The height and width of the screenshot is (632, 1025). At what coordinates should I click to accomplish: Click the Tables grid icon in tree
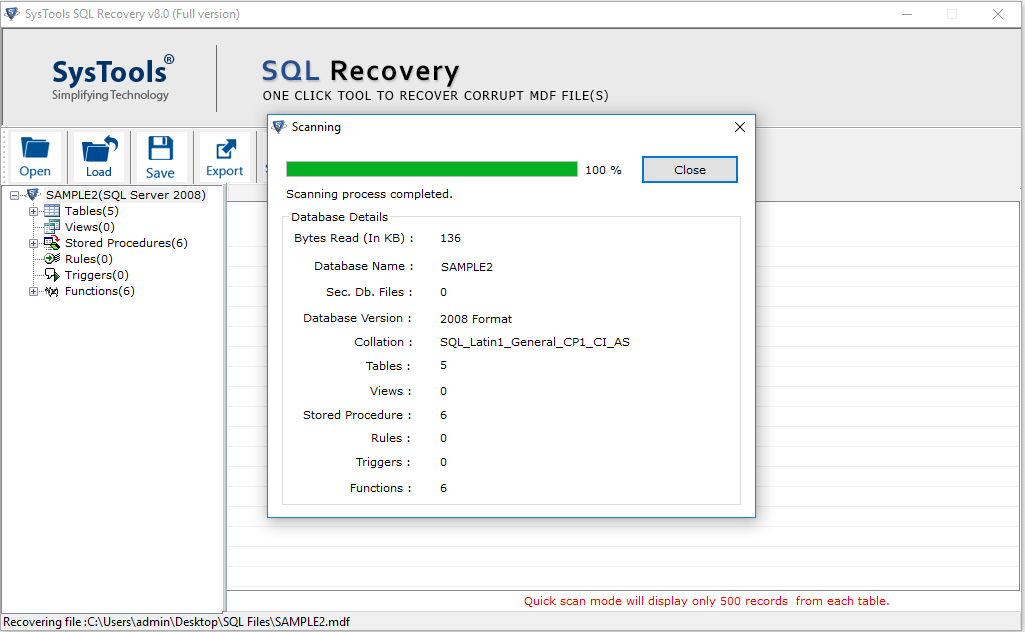coord(52,211)
